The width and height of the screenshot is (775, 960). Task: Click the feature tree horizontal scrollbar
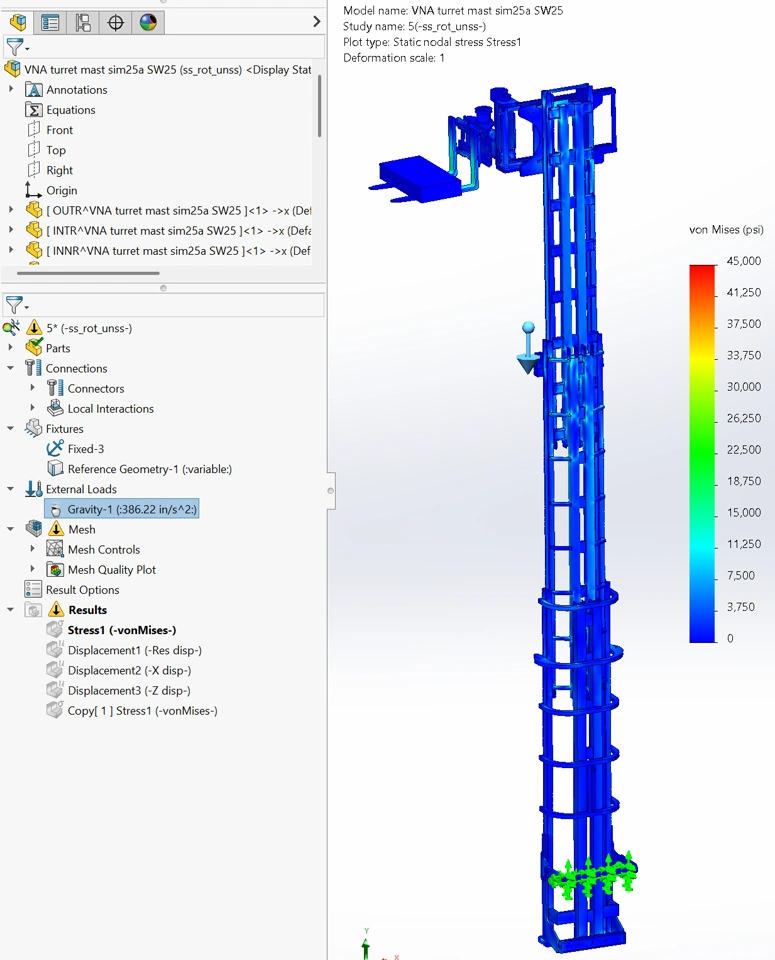[x=88, y=273]
